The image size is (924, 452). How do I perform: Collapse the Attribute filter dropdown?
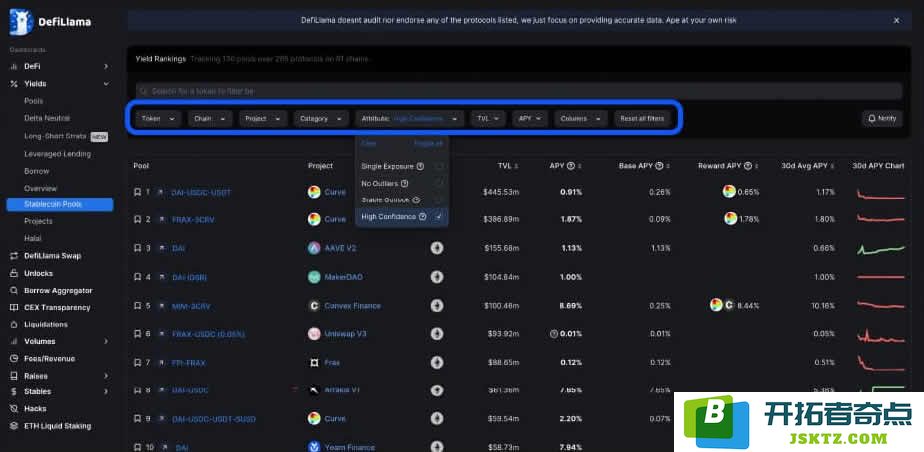click(410, 118)
